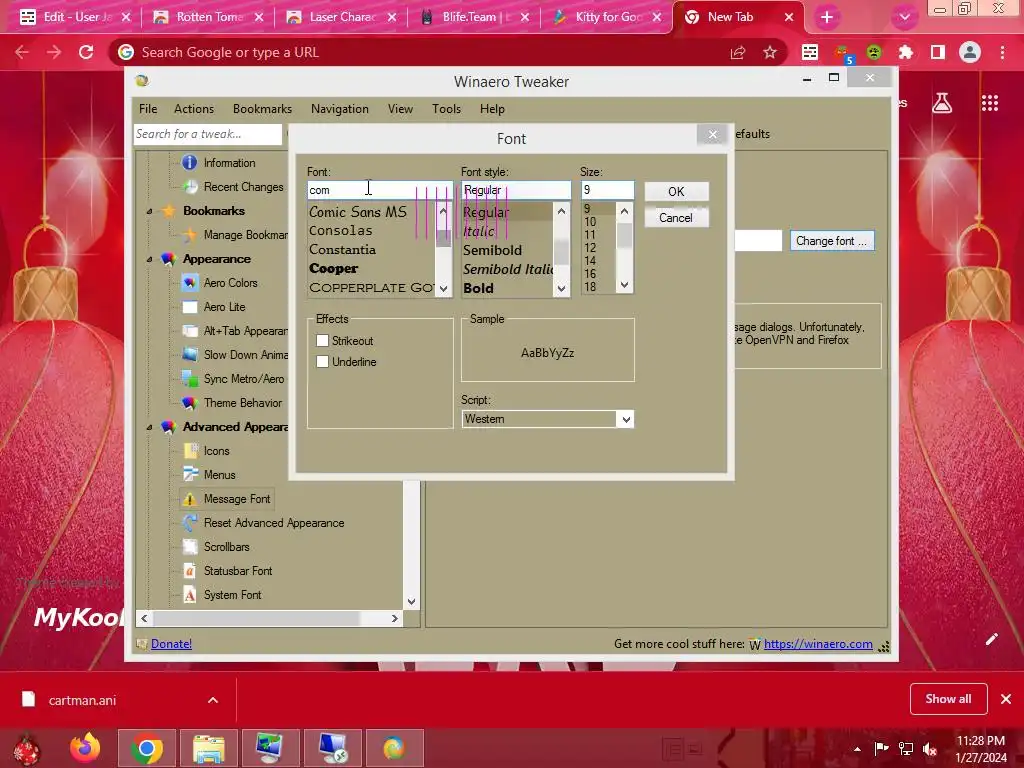1024x768 pixels.
Task: Click the Sync Metro/Aero icon
Action: (189, 379)
